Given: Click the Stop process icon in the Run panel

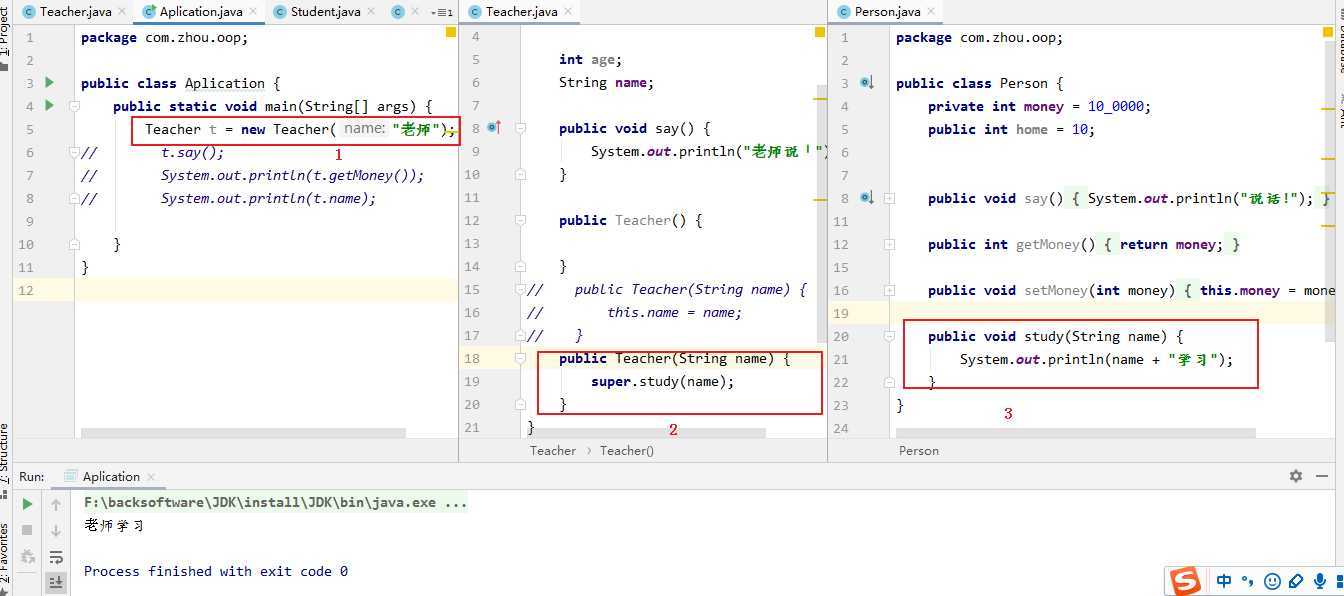Looking at the screenshot, I should (27, 530).
